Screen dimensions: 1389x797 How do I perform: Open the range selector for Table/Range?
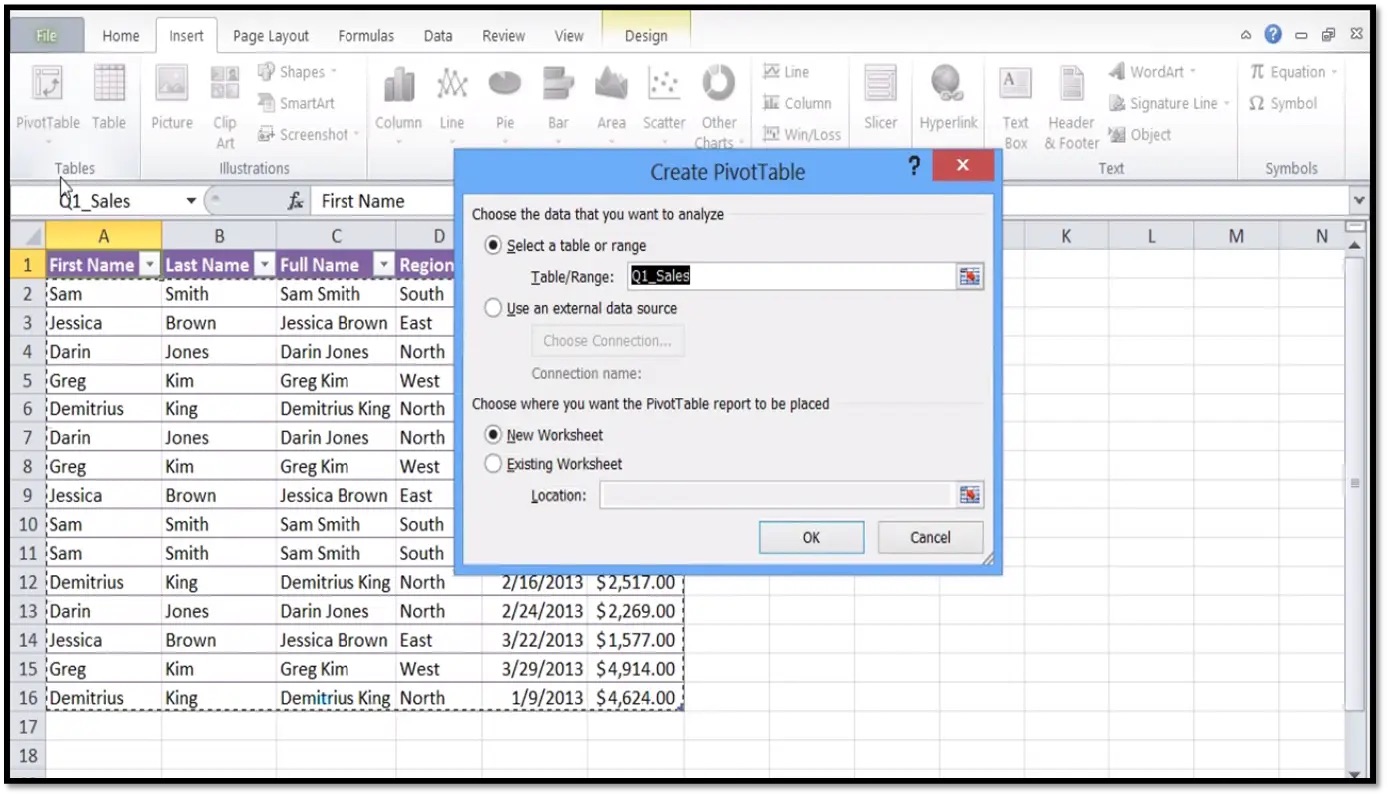pyautogui.click(x=968, y=277)
